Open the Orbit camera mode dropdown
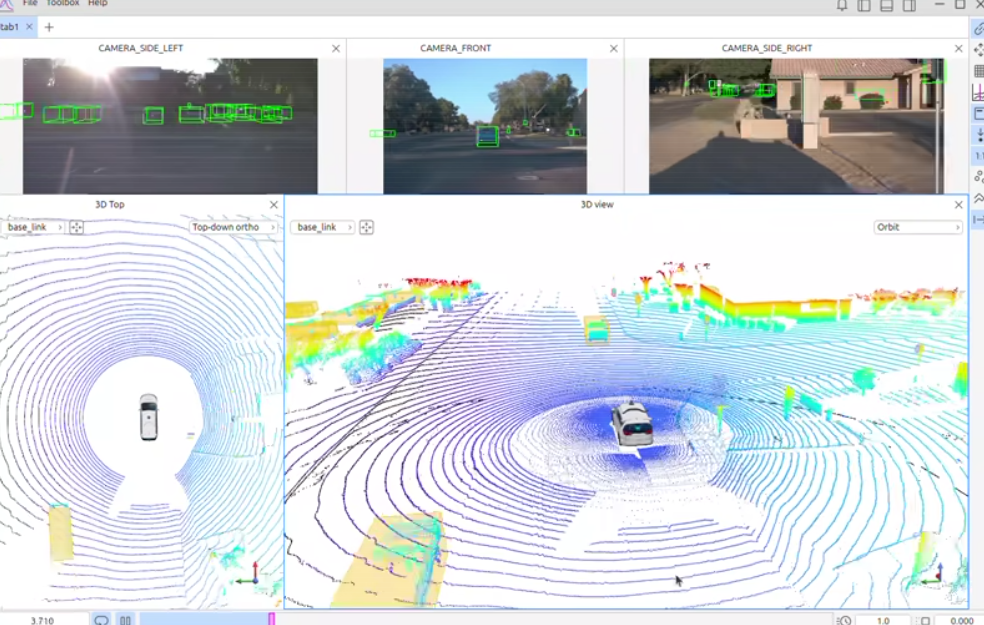This screenshot has width=984, height=625. tap(918, 227)
